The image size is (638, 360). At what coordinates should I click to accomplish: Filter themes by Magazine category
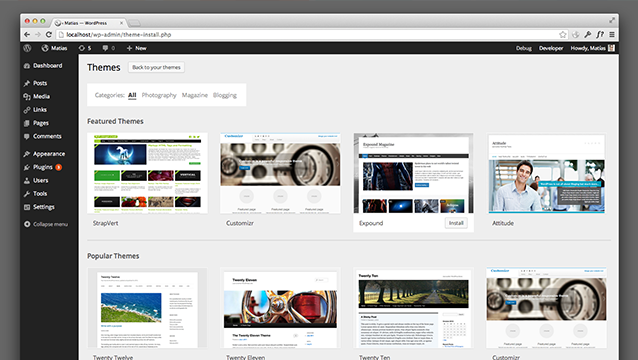click(194, 95)
